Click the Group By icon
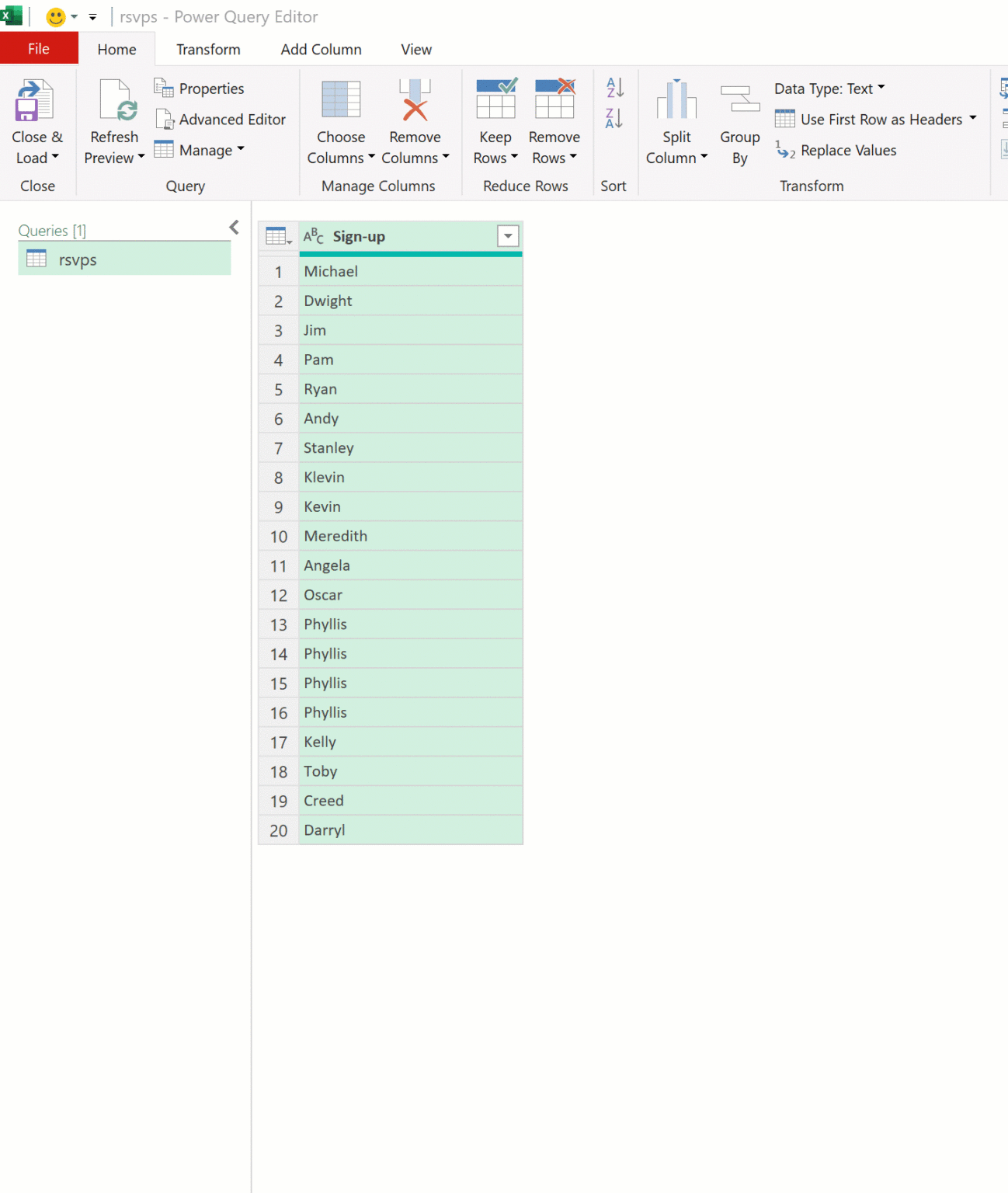The height and width of the screenshot is (1193, 1008). (x=740, y=99)
